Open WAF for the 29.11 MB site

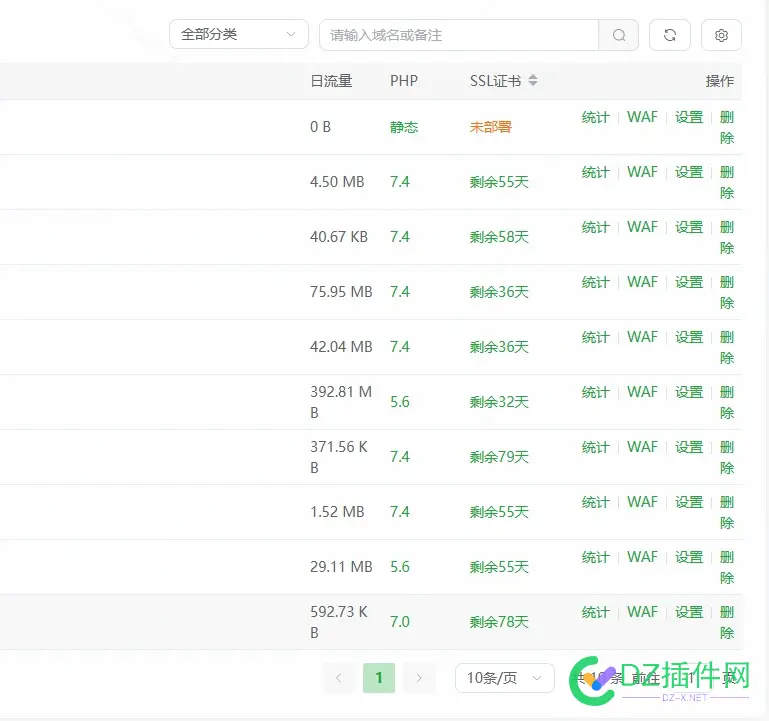(x=642, y=557)
